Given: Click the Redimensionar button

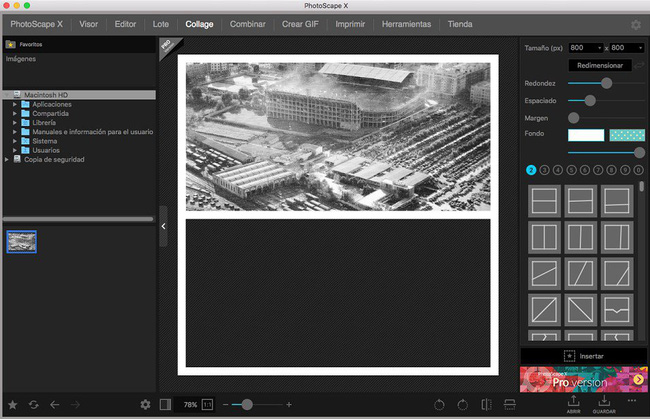Looking at the screenshot, I should tap(600, 65).
